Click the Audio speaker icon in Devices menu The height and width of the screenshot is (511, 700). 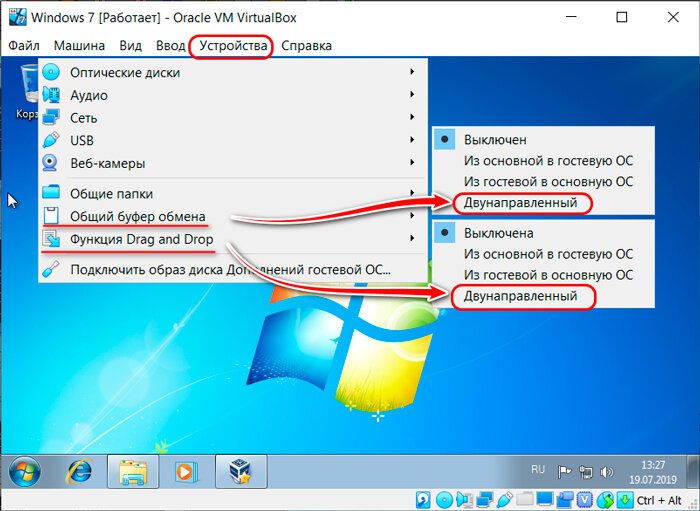(x=51, y=95)
